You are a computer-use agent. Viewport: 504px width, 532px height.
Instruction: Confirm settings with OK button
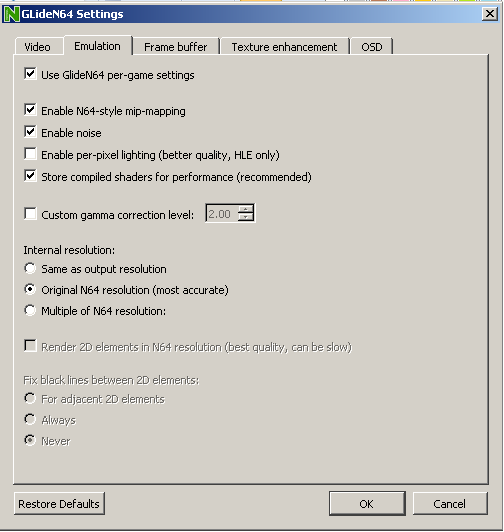tap(367, 504)
